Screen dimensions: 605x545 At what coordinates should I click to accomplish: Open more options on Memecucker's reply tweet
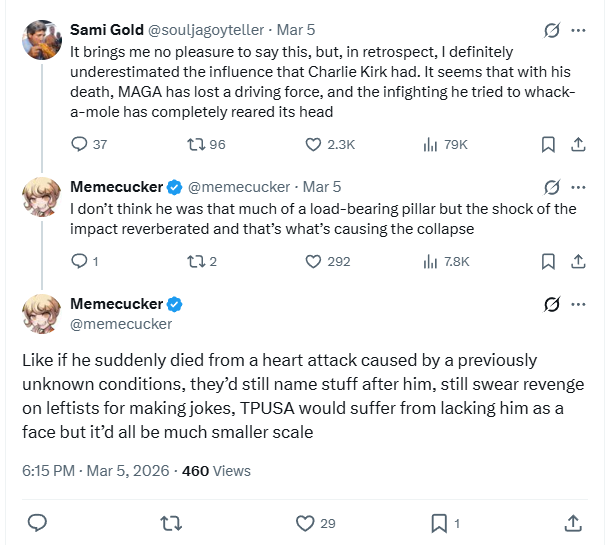point(578,187)
